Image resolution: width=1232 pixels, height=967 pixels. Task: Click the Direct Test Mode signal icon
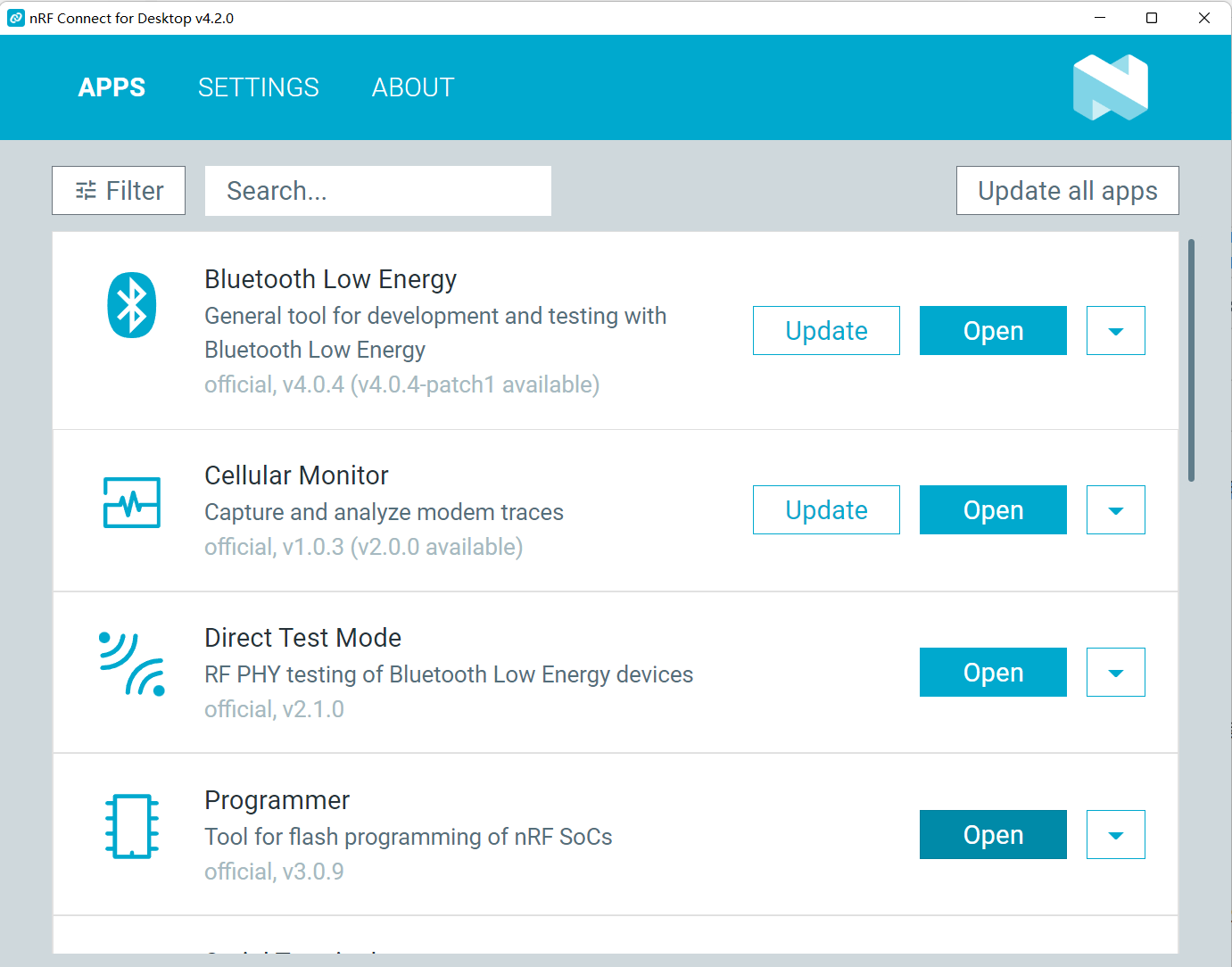point(132,664)
